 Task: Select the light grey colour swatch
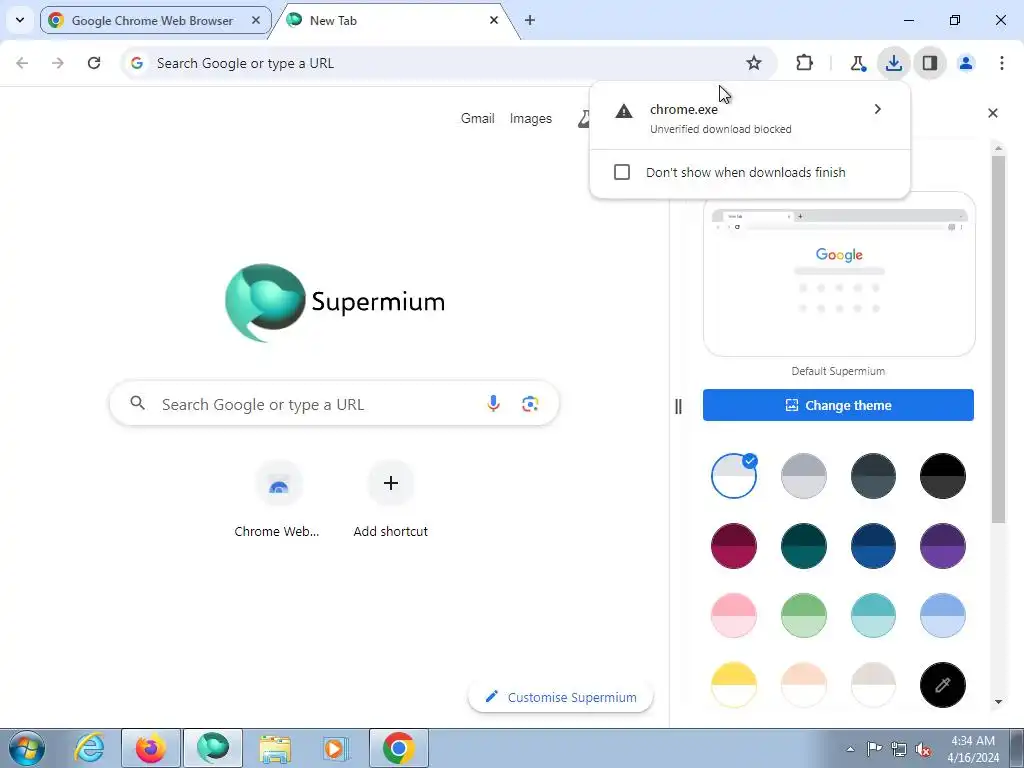[803, 476]
